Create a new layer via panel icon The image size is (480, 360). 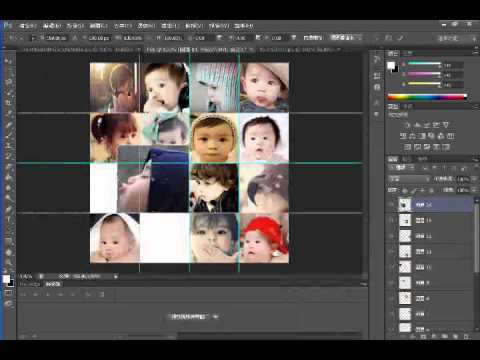point(455,336)
